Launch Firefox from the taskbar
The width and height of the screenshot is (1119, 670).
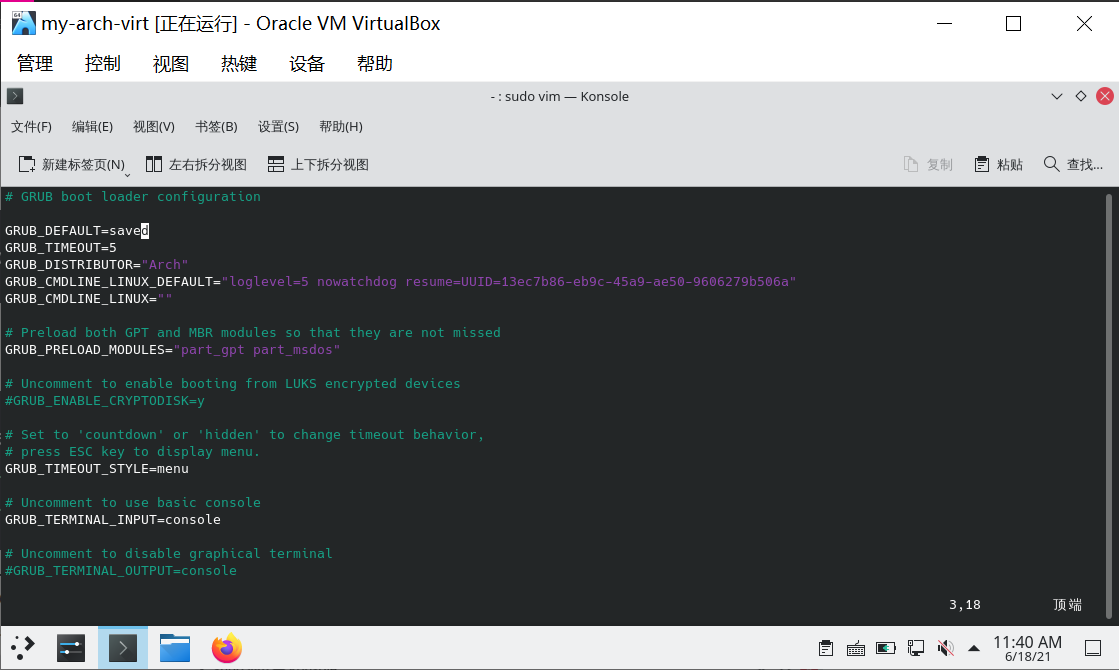(226, 648)
